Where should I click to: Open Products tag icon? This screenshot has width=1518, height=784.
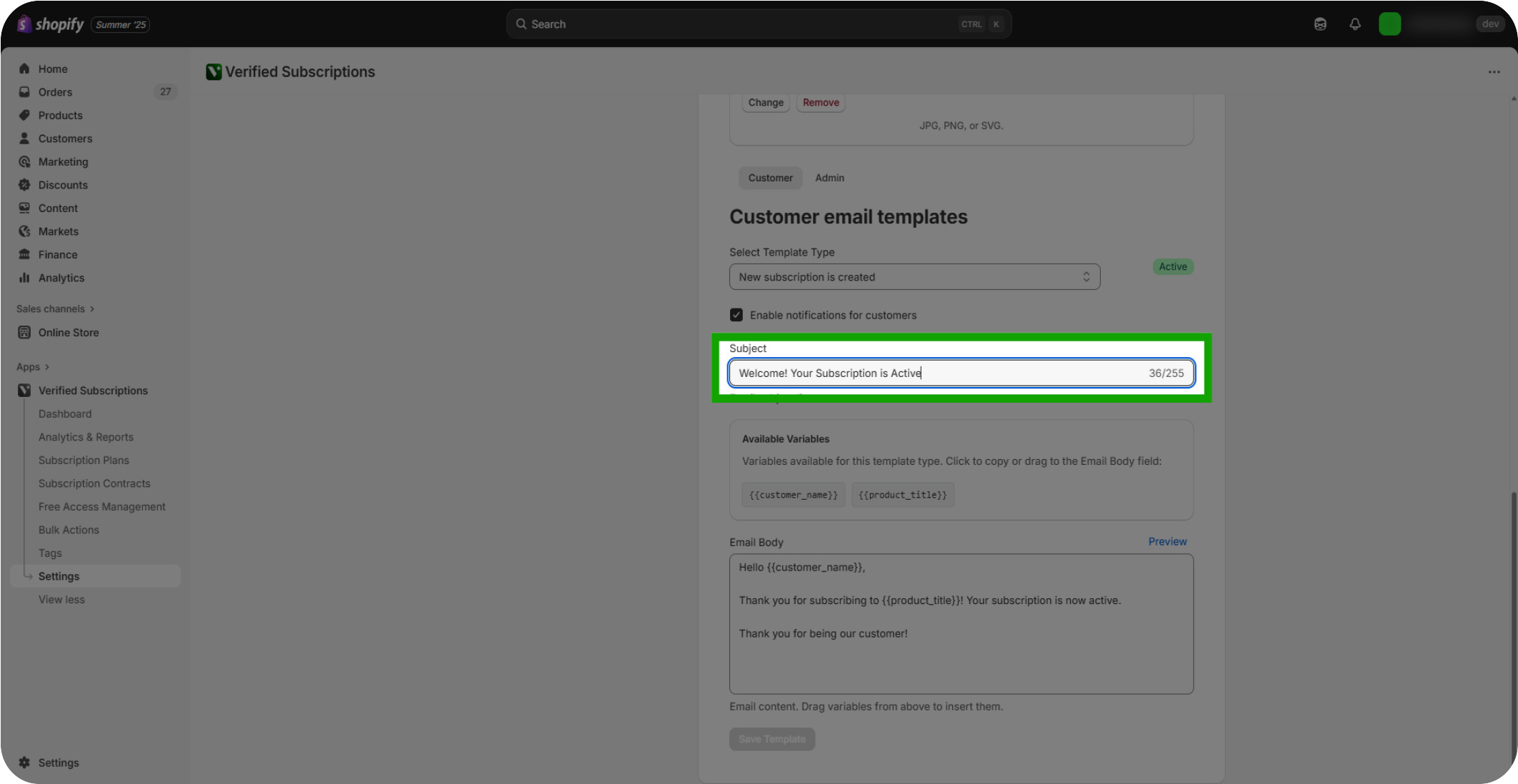24,115
